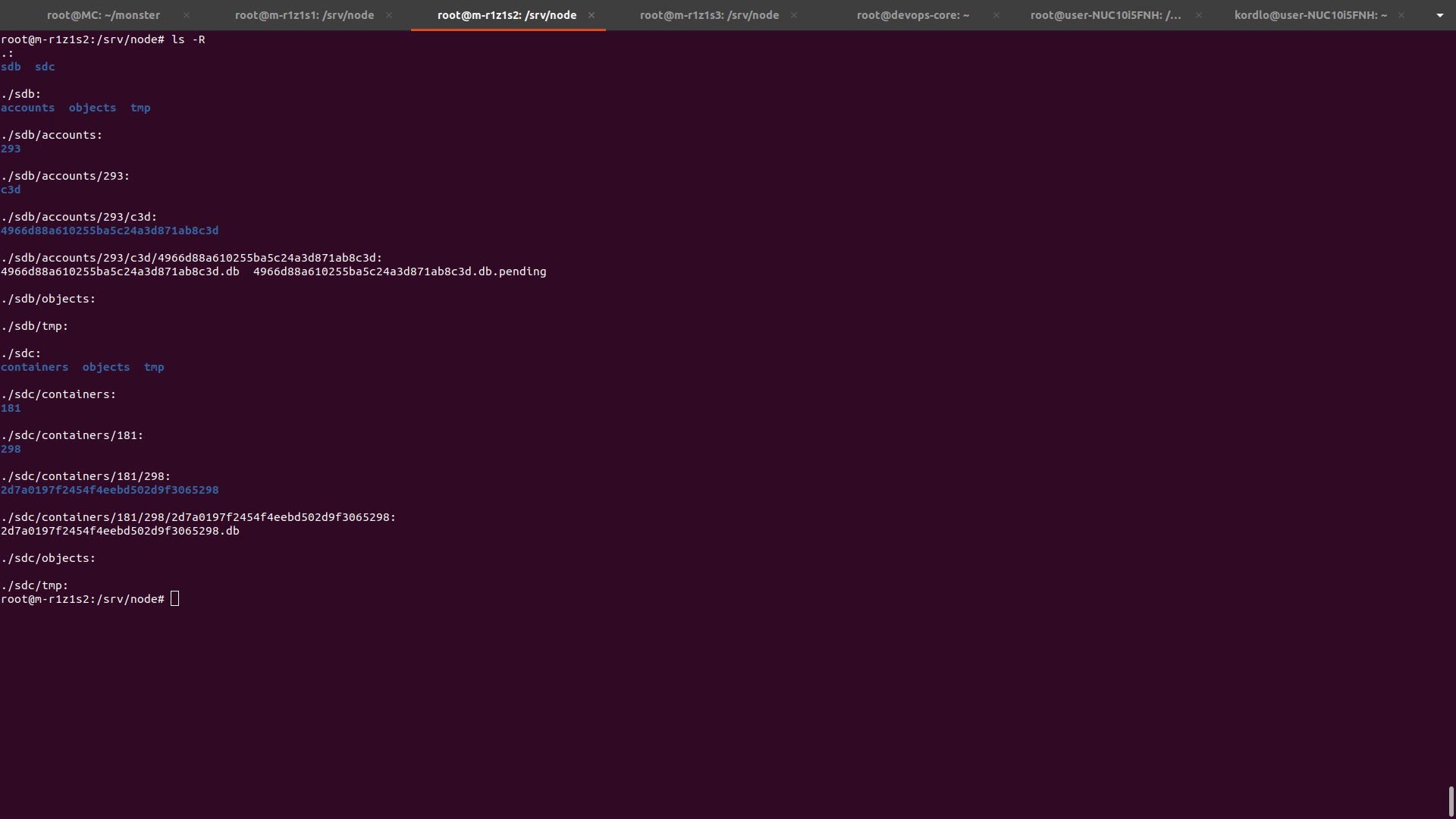The height and width of the screenshot is (819, 1456).
Task: Click the .db.pending file name
Action: pyautogui.click(x=400, y=271)
